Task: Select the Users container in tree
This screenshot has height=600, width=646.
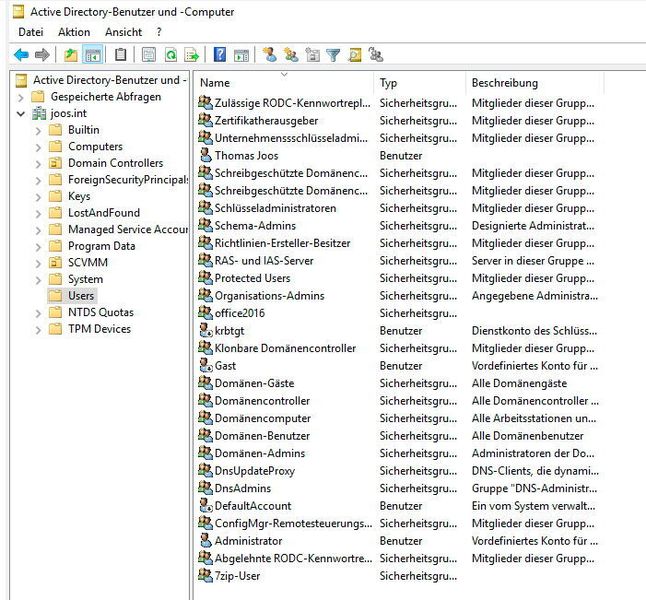Action: click(81, 295)
